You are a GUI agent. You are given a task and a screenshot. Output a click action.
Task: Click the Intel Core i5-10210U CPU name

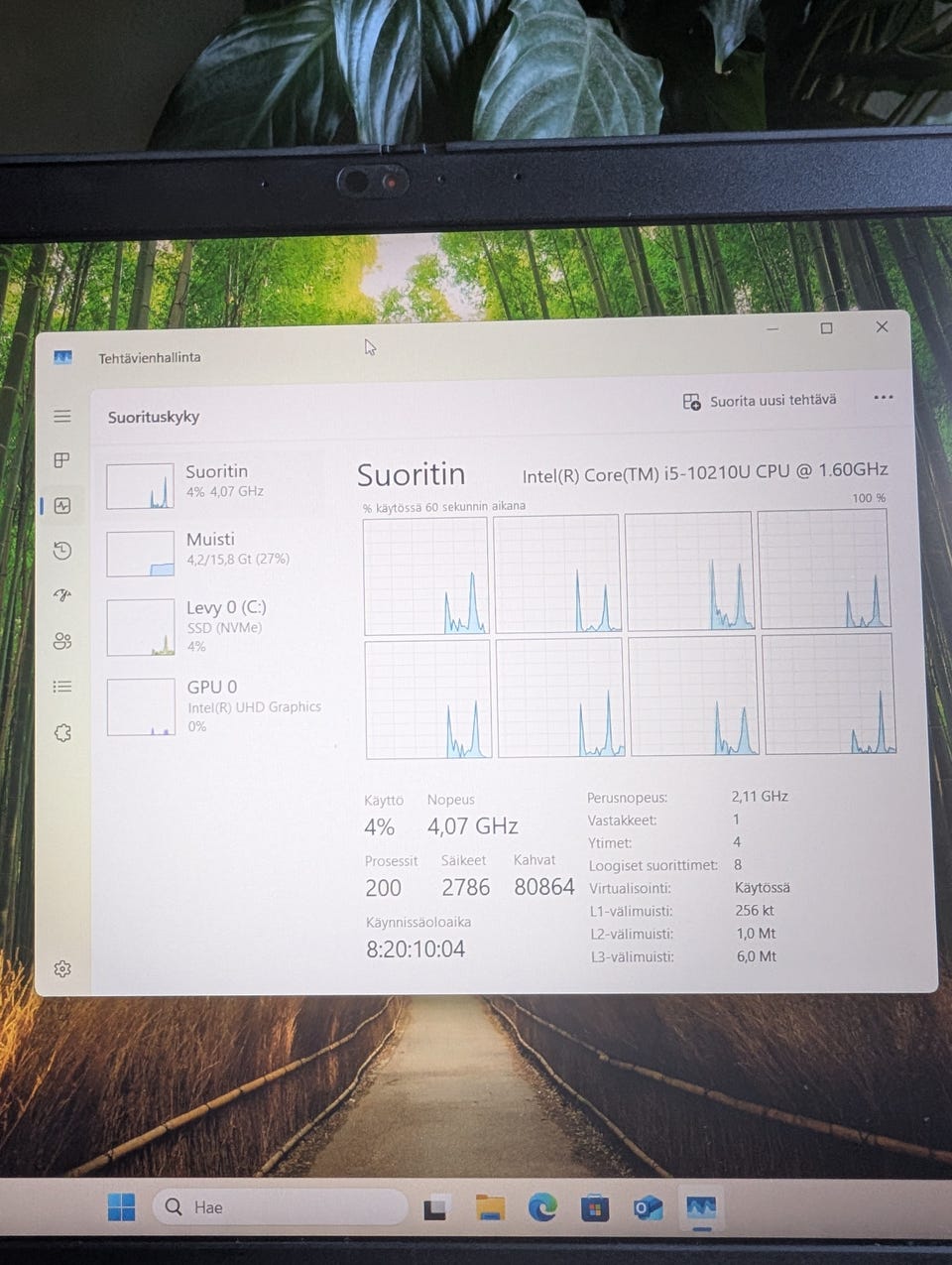(705, 472)
